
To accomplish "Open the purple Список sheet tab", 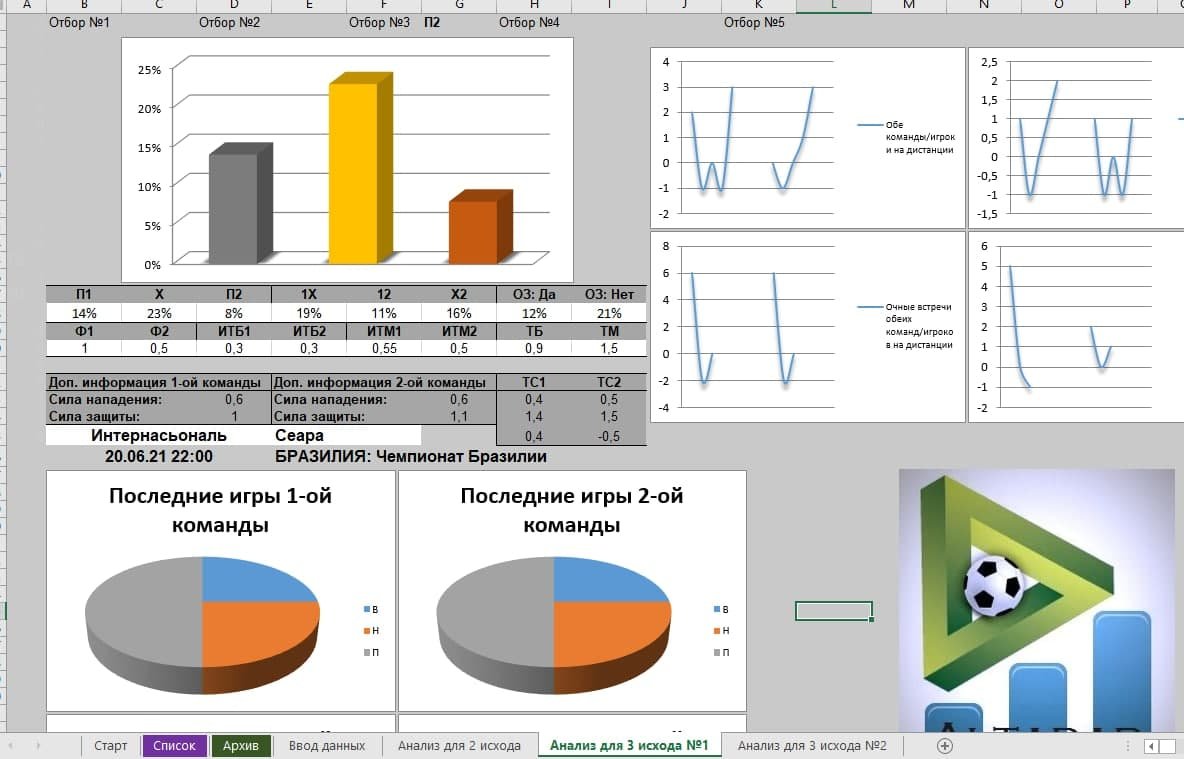I will click(x=175, y=746).
